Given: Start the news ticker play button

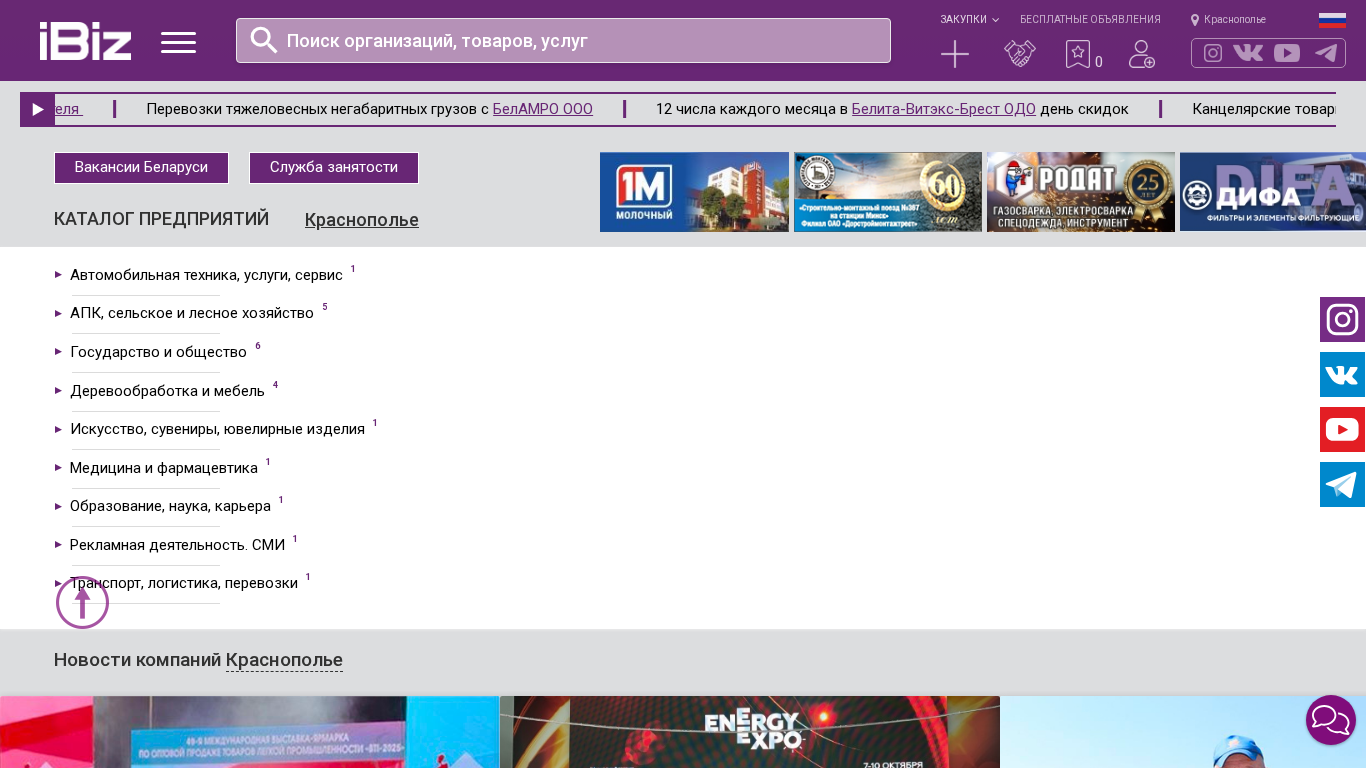Looking at the screenshot, I should click(37, 109).
